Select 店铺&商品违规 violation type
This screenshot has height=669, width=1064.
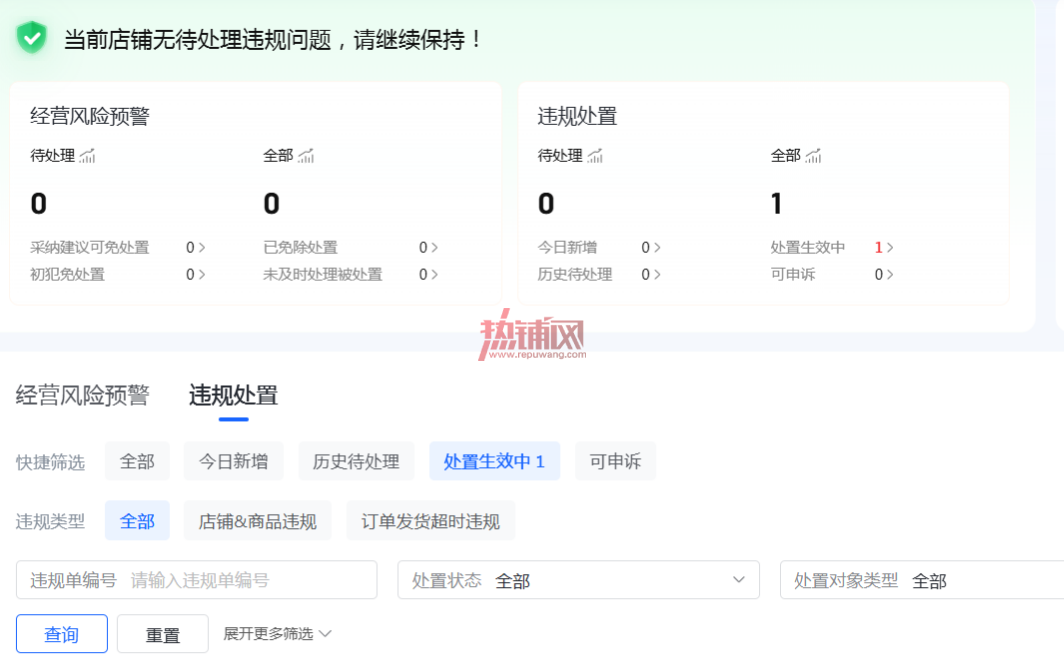(257, 521)
